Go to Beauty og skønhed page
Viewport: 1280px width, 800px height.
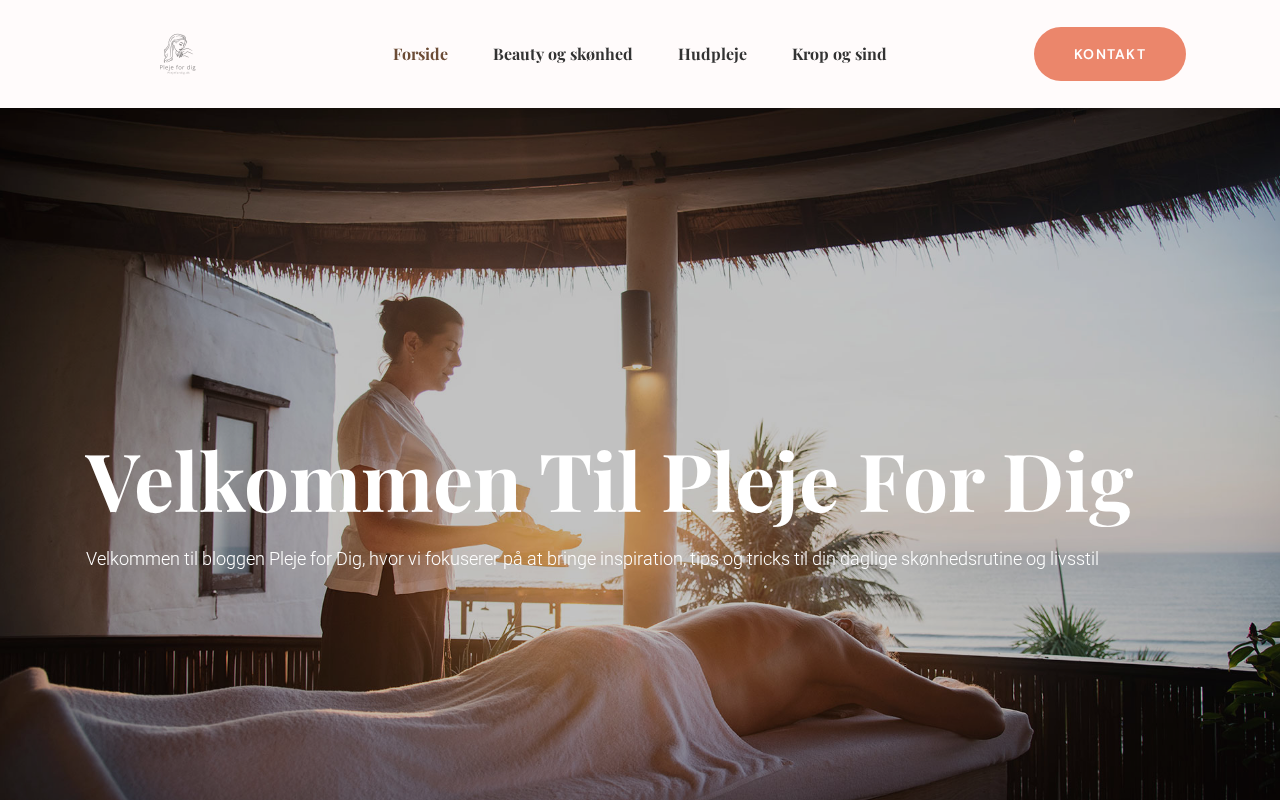click(563, 54)
